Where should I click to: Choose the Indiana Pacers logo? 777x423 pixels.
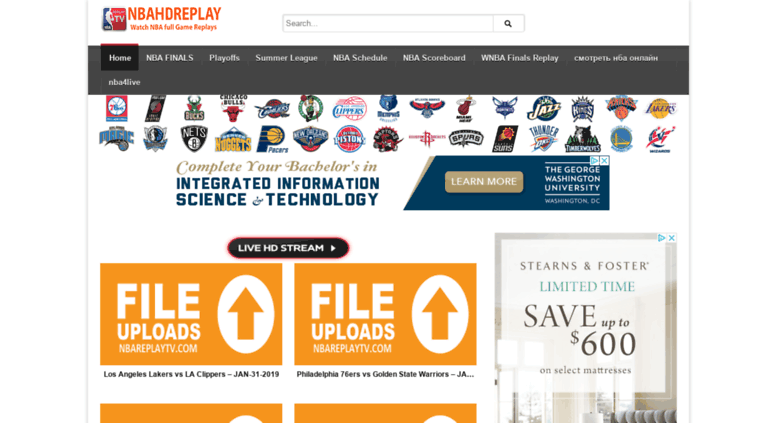tap(272, 139)
